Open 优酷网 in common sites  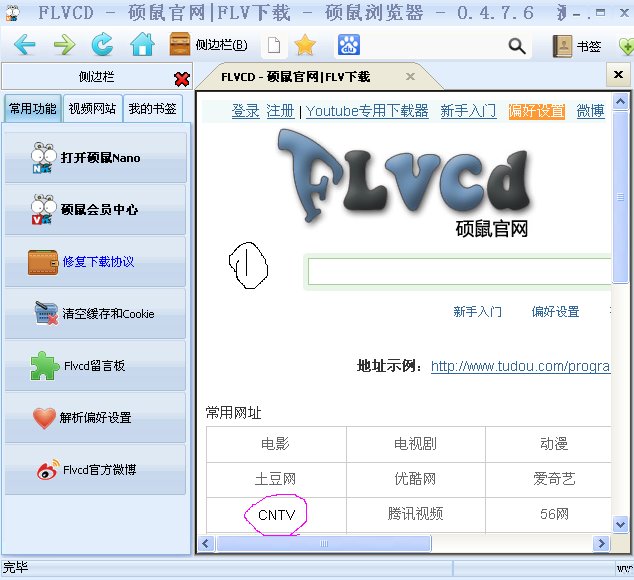[415, 479]
